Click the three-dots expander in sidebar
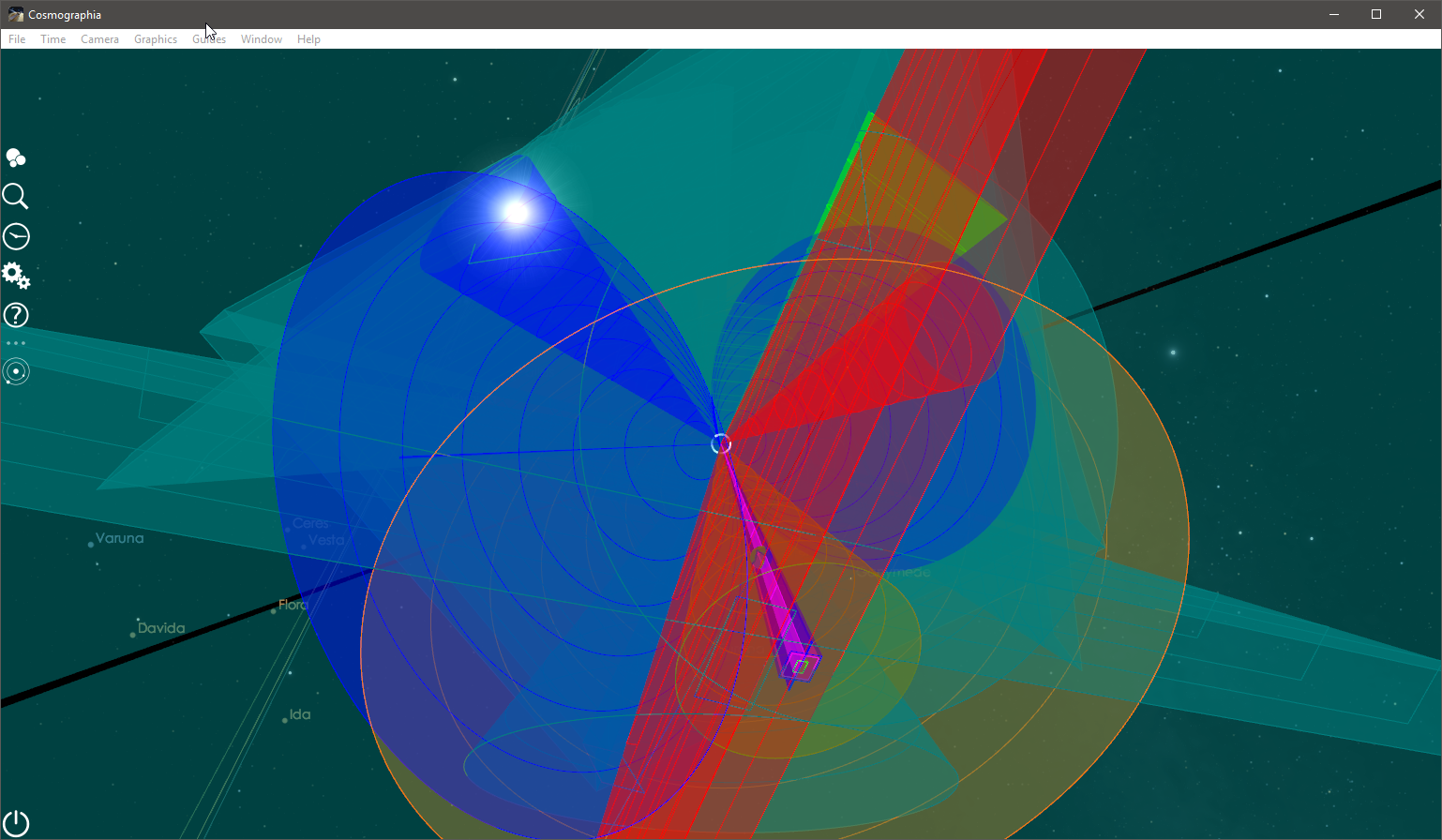The height and width of the screenshot is (840, 1442). pos(16,343)
